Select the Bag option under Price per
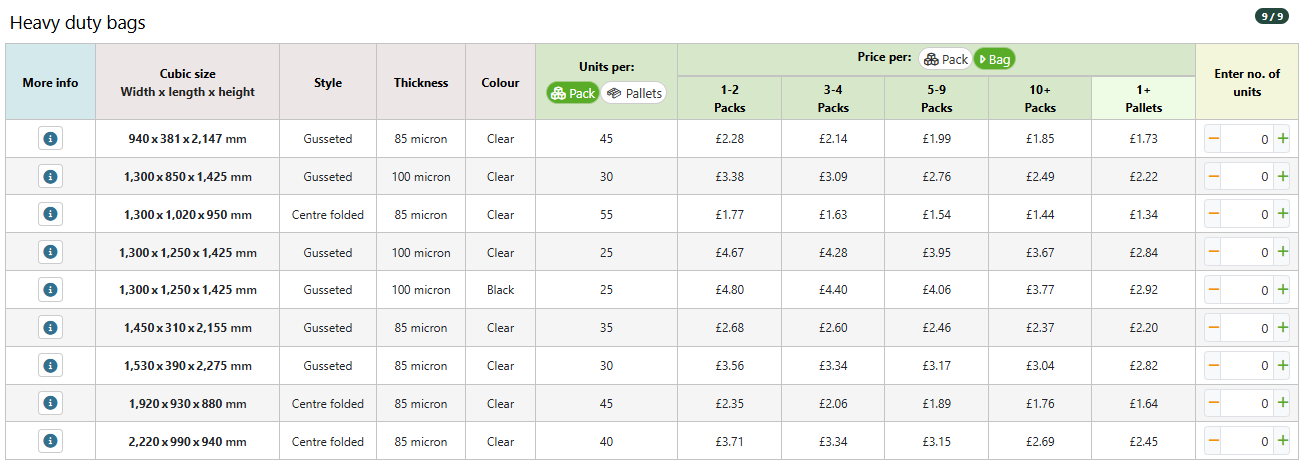 coord(995,59)
